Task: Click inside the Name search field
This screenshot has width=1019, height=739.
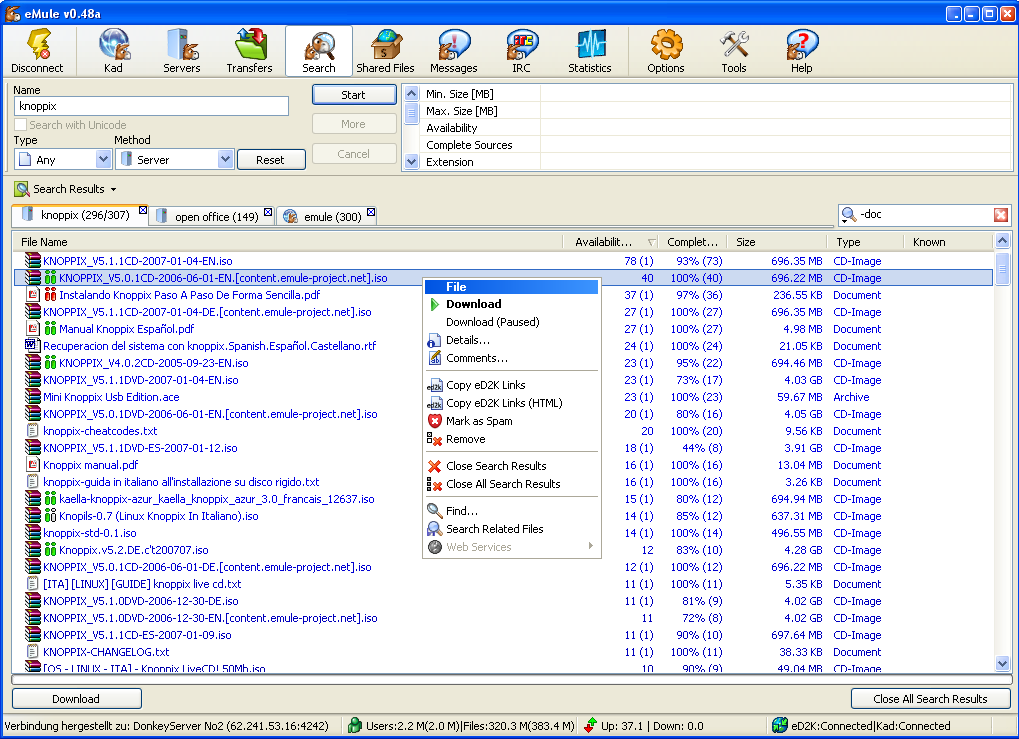Action: (x=150, y=106)
